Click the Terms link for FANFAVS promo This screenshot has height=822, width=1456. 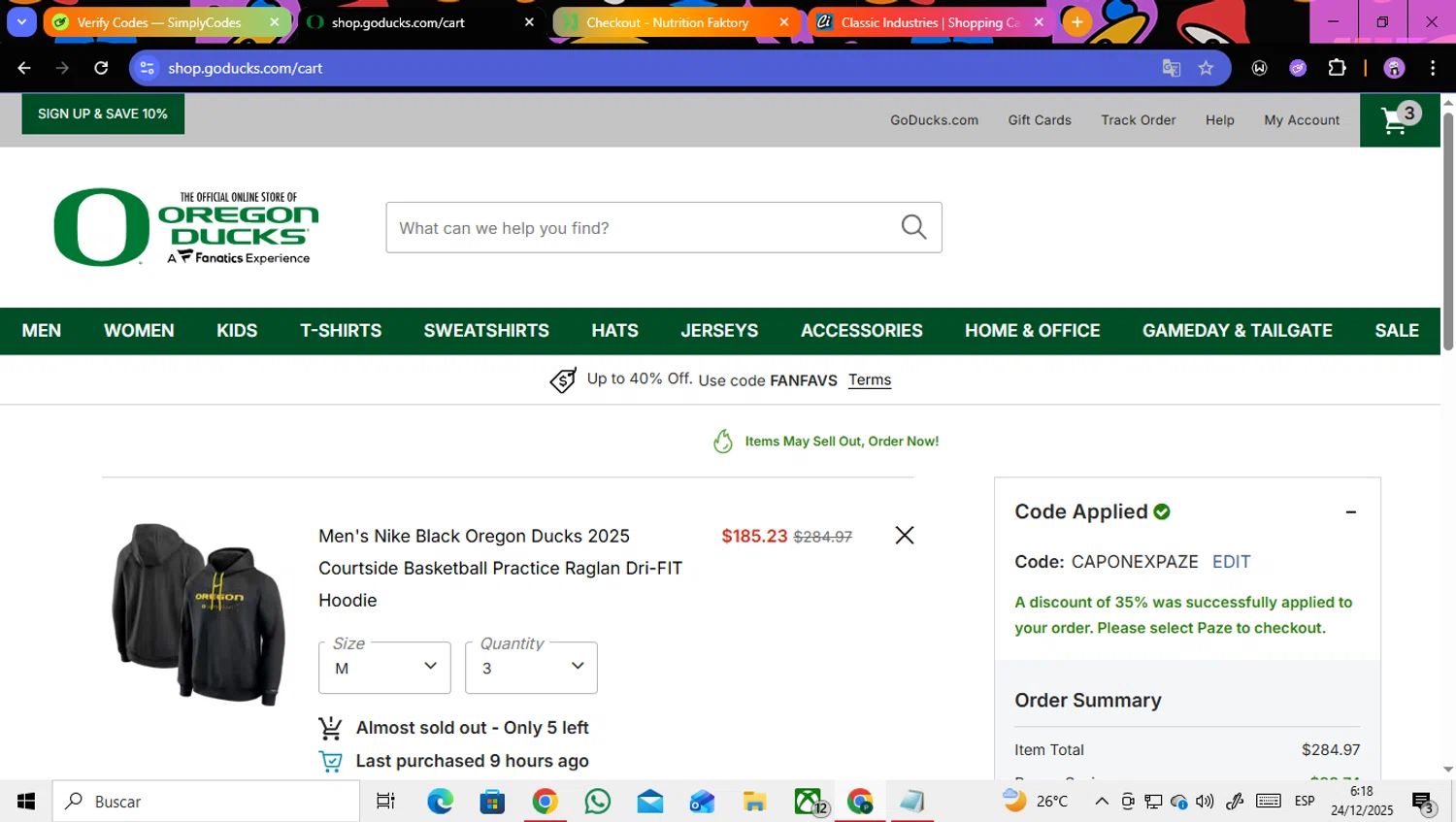click(870, 379)
